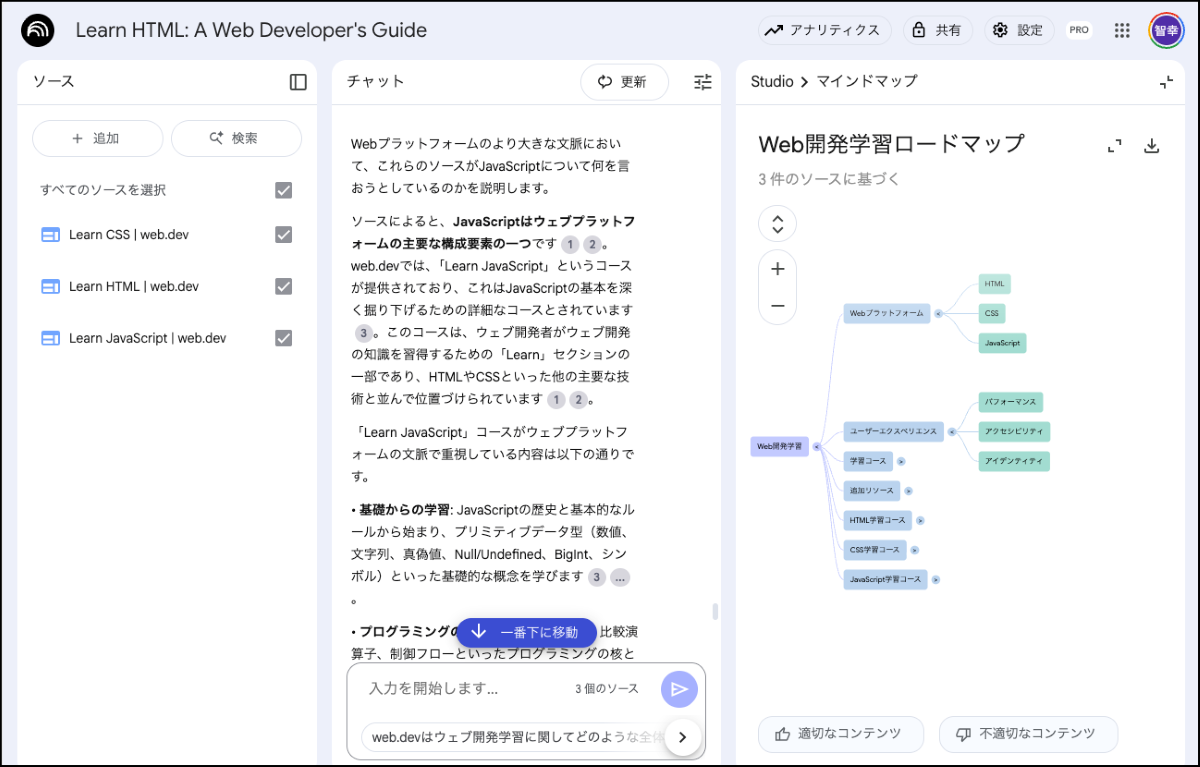This screenshot has width=1200, height=767.
Task: Collapse the Webプラットフォーム node branch
Action: 938,314
